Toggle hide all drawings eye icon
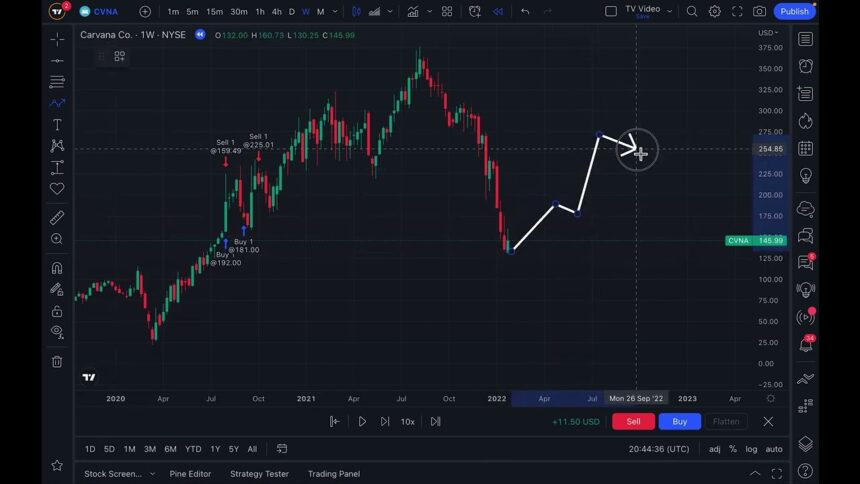Viewport: 860px width, 484px height. (57, 332)
